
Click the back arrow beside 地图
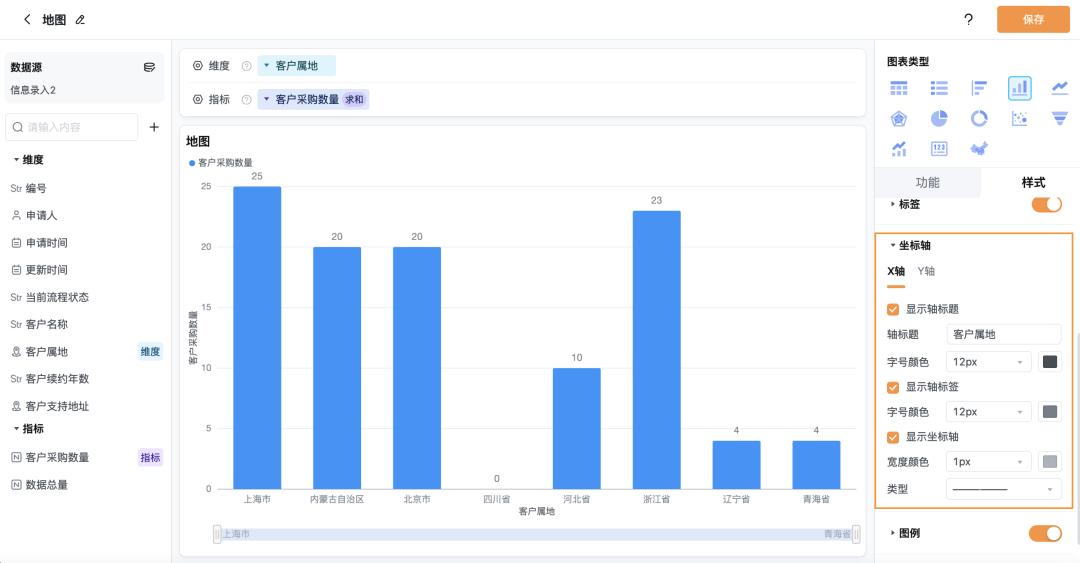pos(27,19)
